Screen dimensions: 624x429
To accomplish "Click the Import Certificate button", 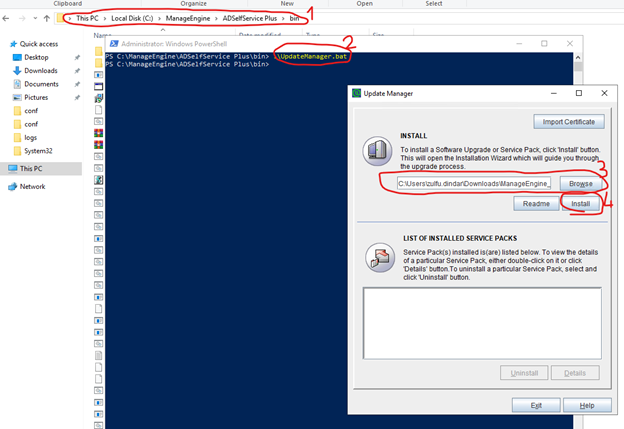I will coord(569,122).
